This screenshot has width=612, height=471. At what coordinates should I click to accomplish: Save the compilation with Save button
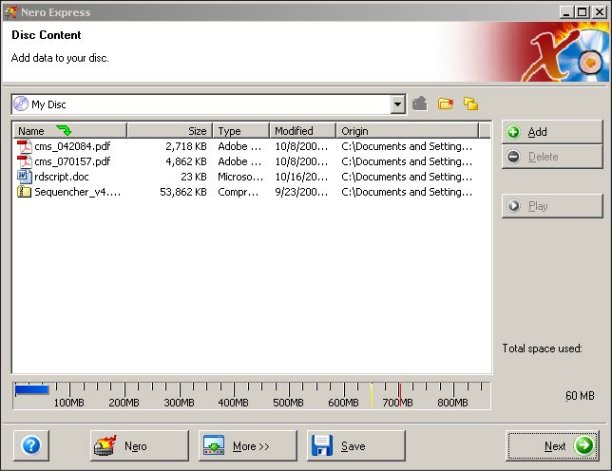point(356,445)
